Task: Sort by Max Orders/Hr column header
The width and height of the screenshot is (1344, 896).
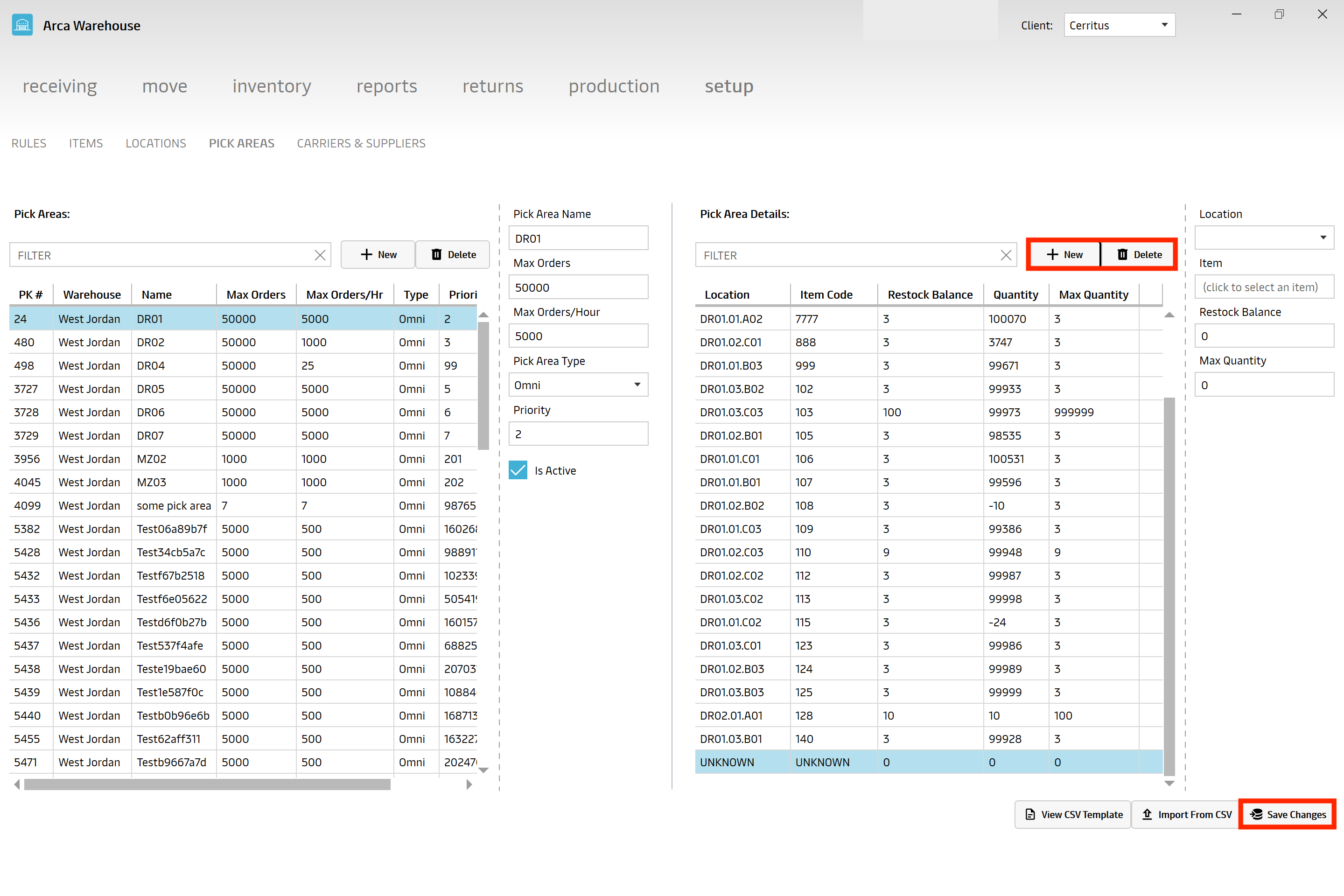Action: 344,295
